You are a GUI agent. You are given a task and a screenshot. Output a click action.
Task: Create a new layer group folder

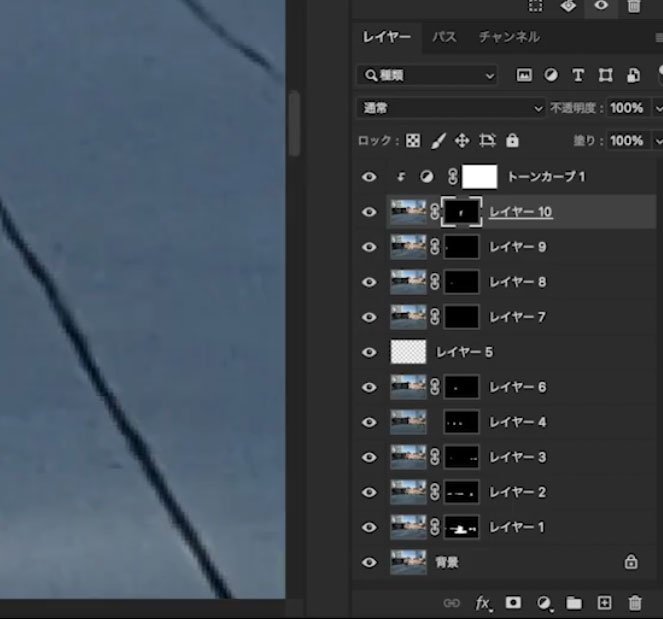574,603
